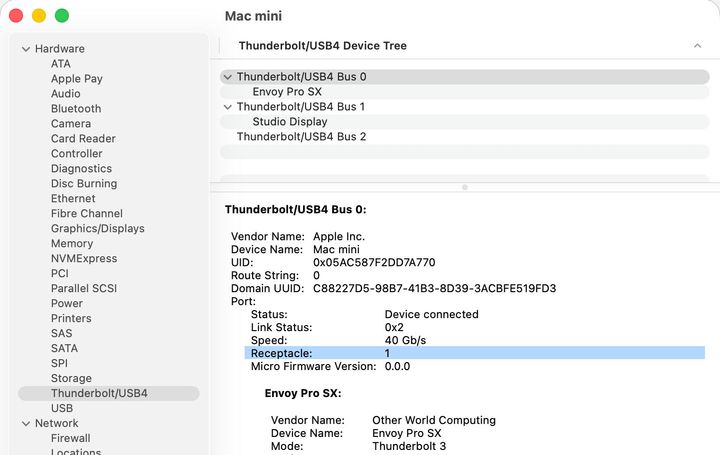Click the Thunderbolt/USB4 Device Tree column header
The height and width of the screenshot is (455, 720).
(323, 46)
